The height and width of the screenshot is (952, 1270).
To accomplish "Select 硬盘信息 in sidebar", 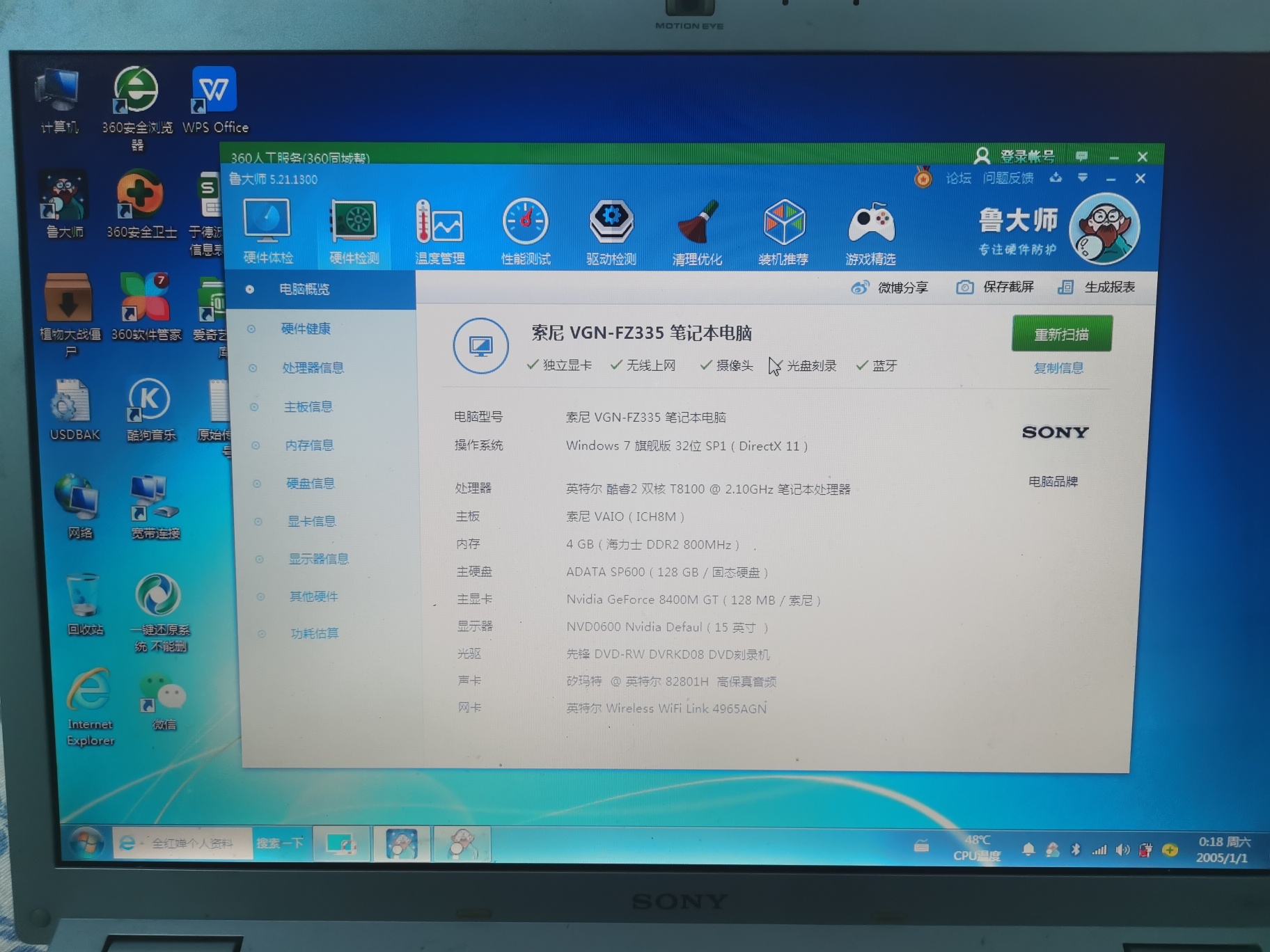I will [311, 483].
